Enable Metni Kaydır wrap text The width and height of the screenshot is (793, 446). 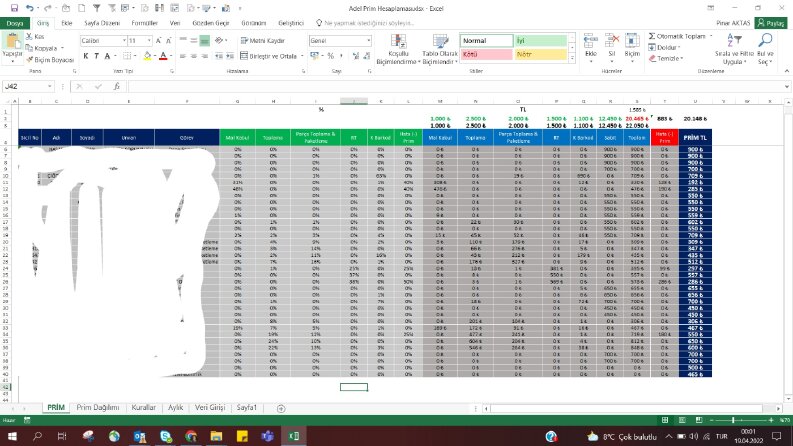262,40
